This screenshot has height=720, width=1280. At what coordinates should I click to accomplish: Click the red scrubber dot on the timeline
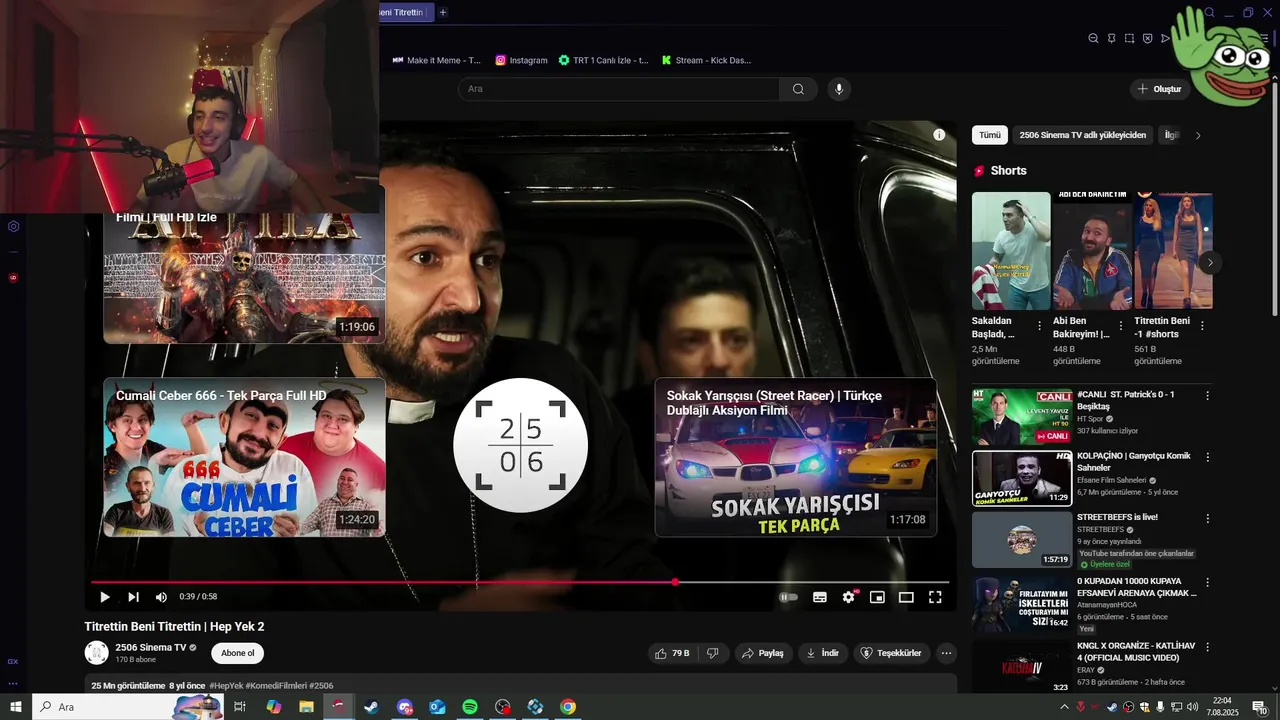click(x=676, y=582)
